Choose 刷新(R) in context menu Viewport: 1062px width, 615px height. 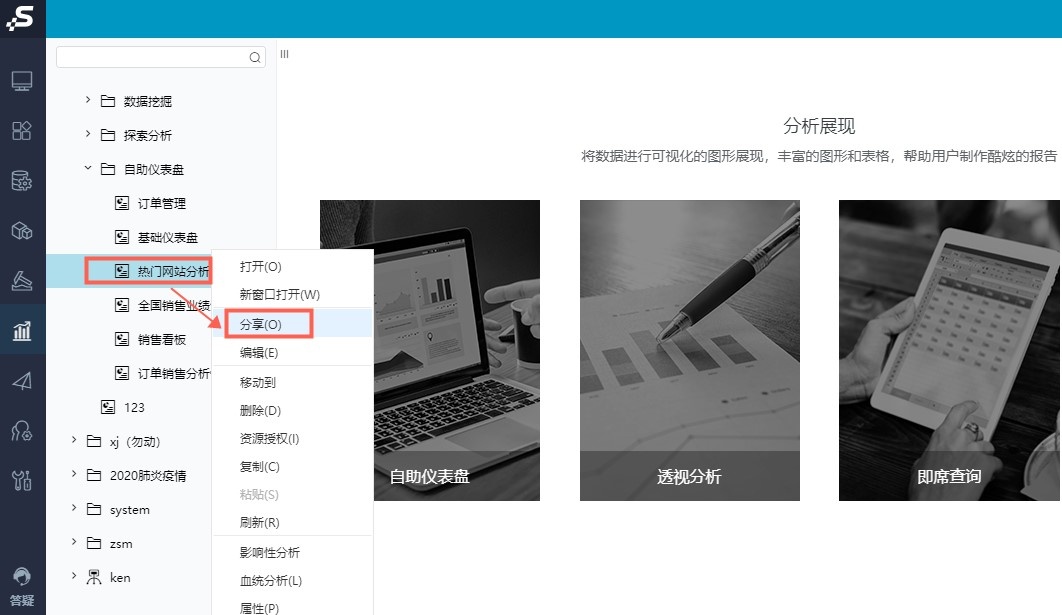coord(293,523)
